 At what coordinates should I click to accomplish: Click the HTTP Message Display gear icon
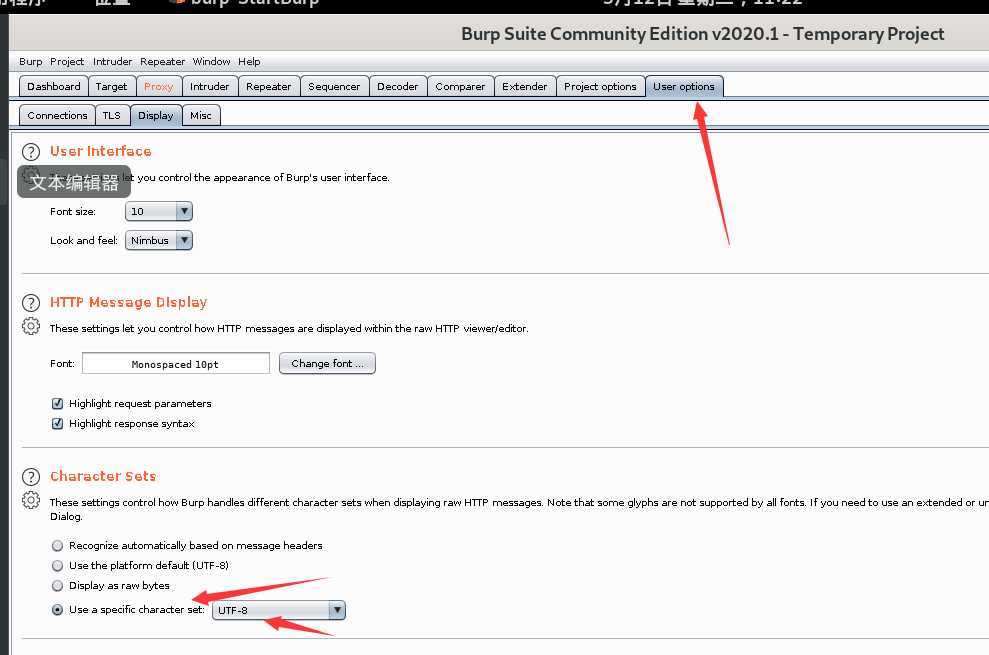tap(30, 326)
